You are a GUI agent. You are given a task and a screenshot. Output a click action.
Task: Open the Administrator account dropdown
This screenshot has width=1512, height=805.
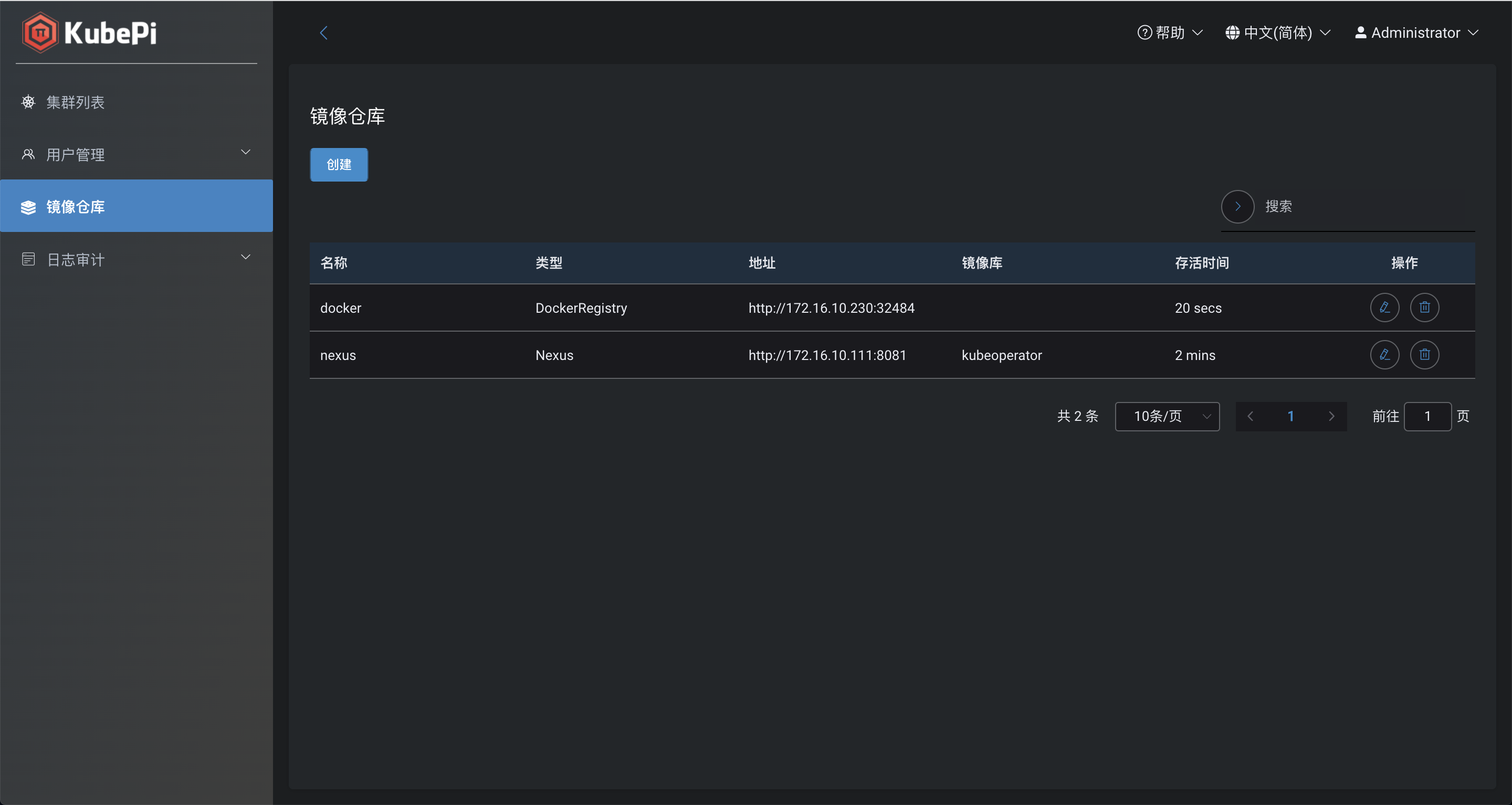[1416, 33]
